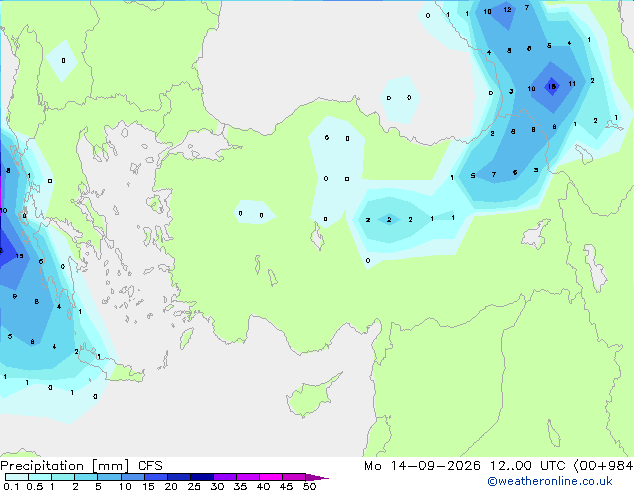Pick the 25–30 mm navy legend swatch
This screenshot has height=490, width=634.
pyautogui.click(x=202, y=477)
